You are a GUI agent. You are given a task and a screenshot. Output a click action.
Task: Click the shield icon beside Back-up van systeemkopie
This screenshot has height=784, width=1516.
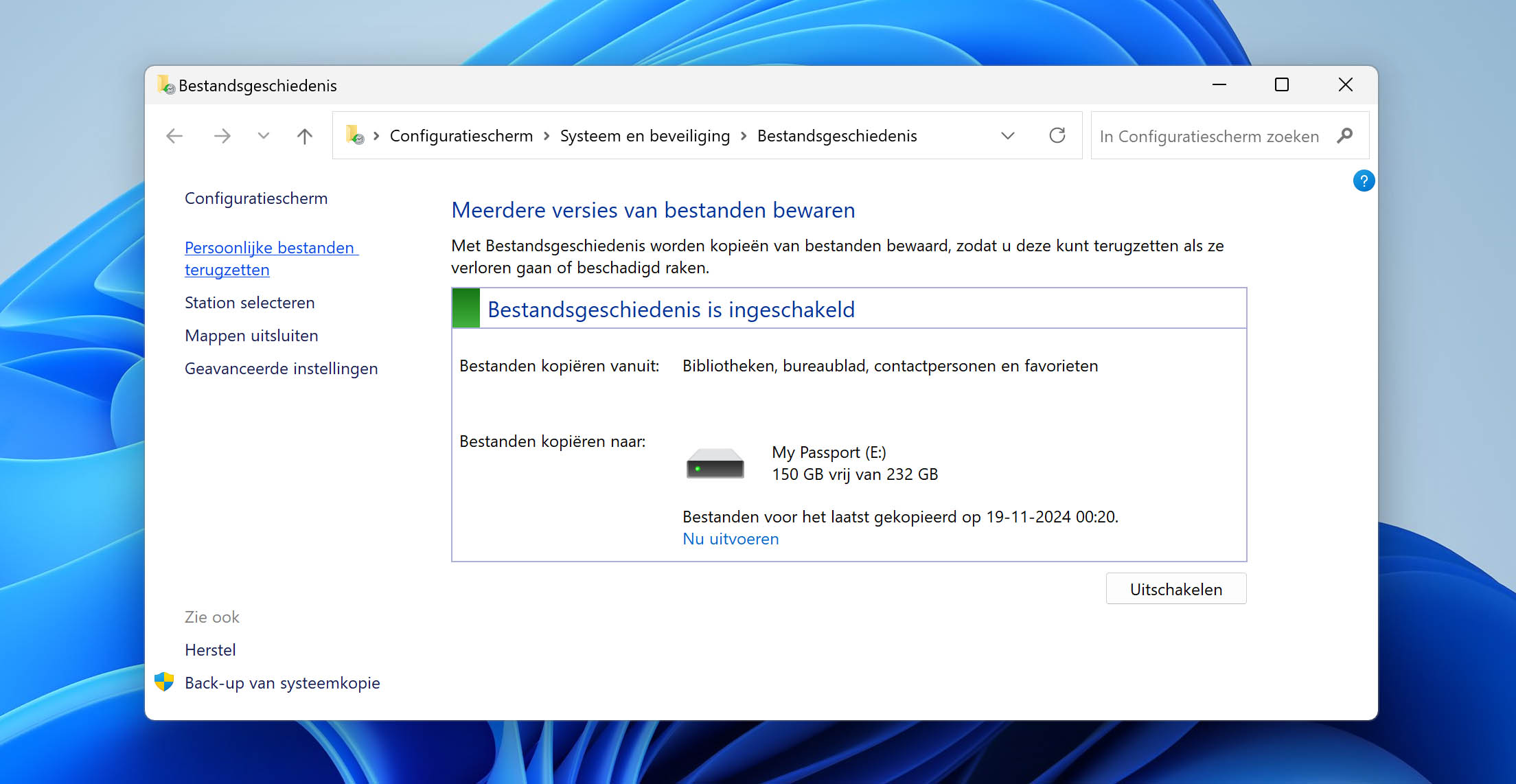164,682
